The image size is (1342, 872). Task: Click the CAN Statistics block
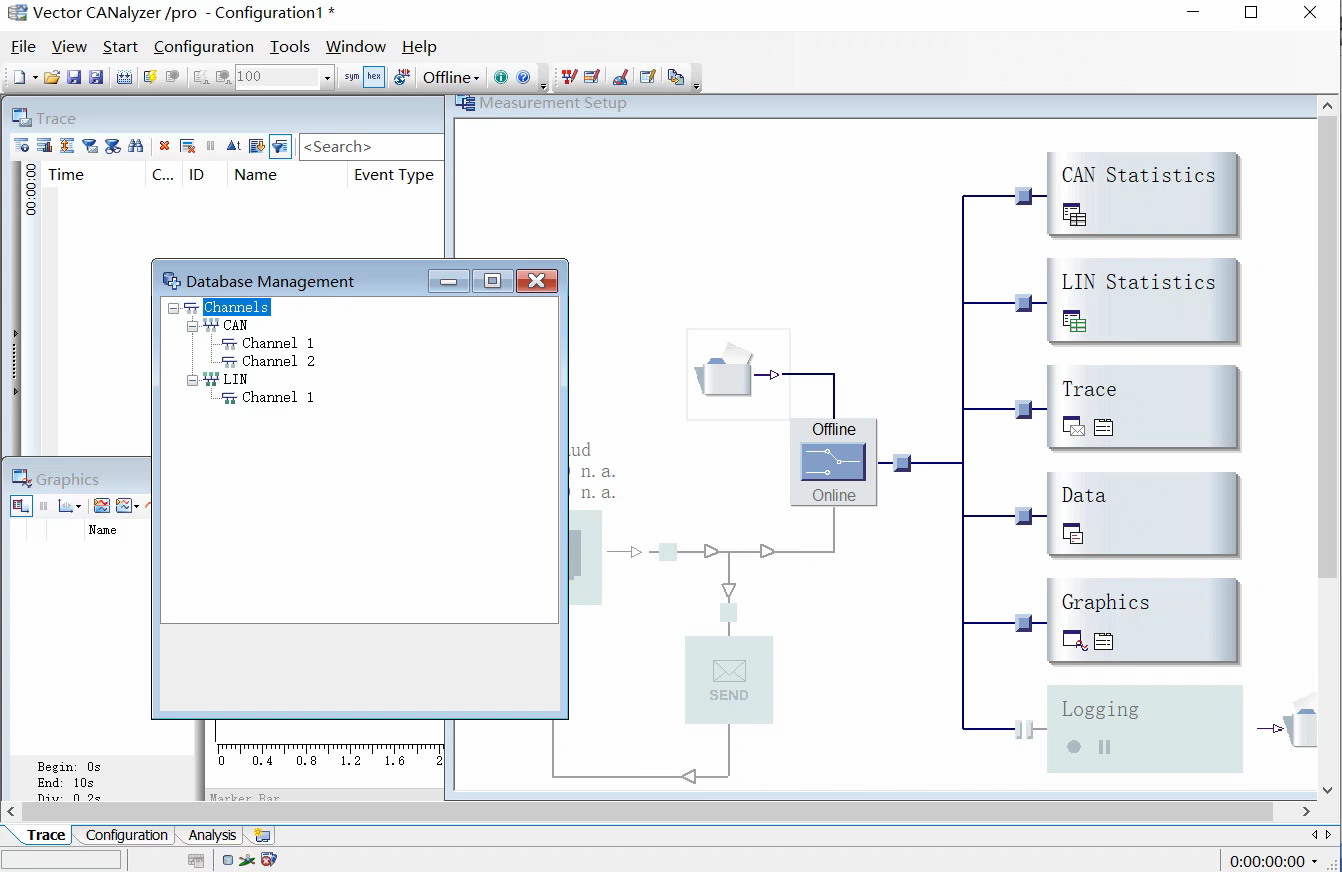click(1142, 194)
